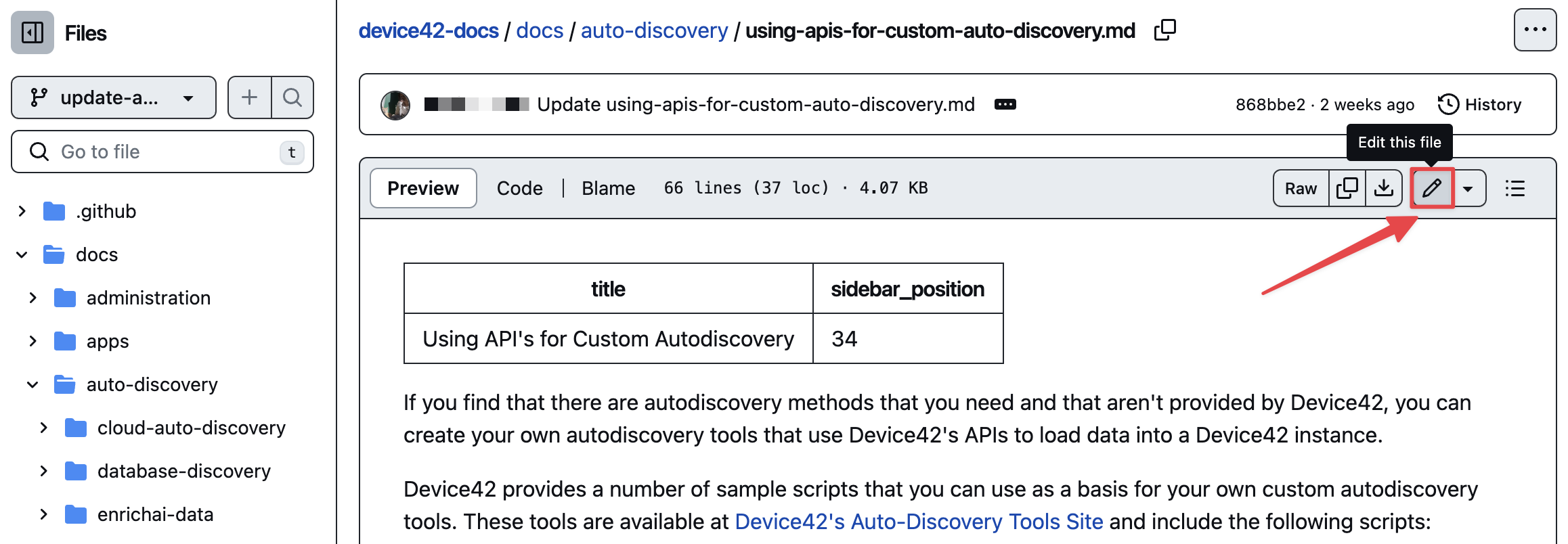
Task: Collapse the auto-discovery folder
Action: (32, 384)
